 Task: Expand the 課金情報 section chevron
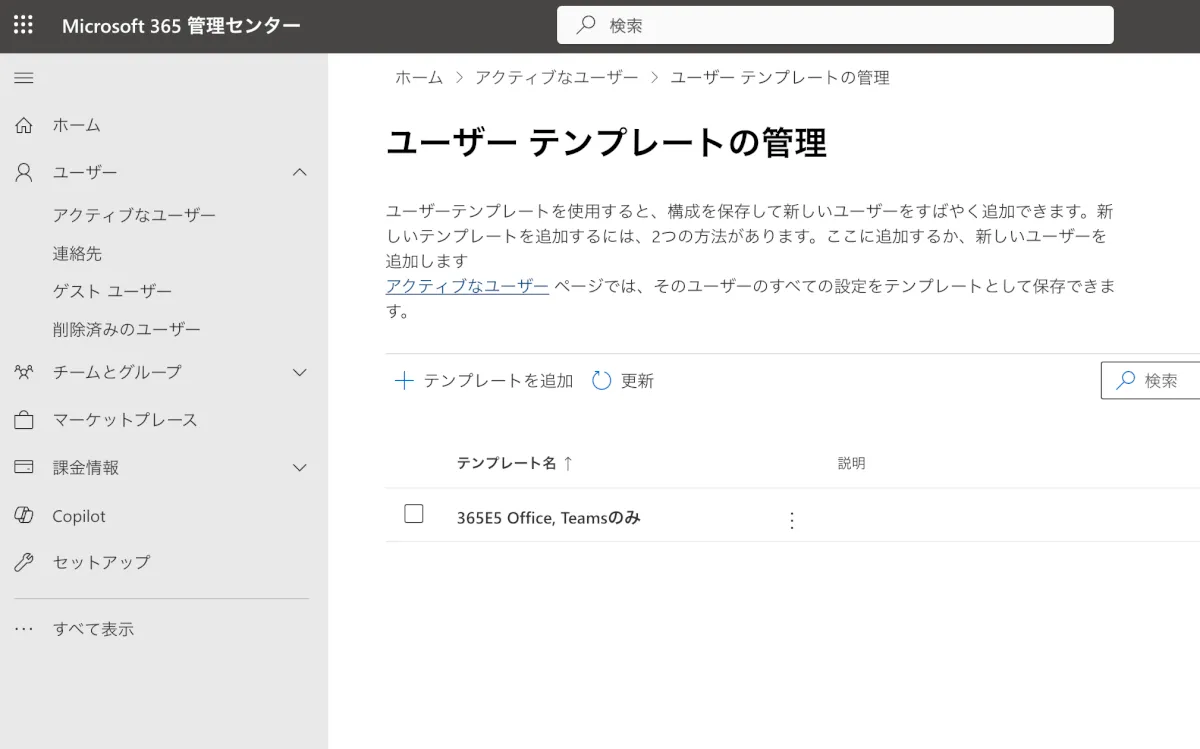pos(299,467)
